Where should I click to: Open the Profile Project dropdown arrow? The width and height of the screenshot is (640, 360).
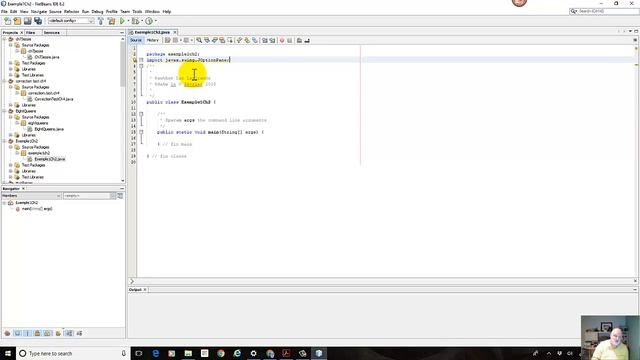coord(156,21)
